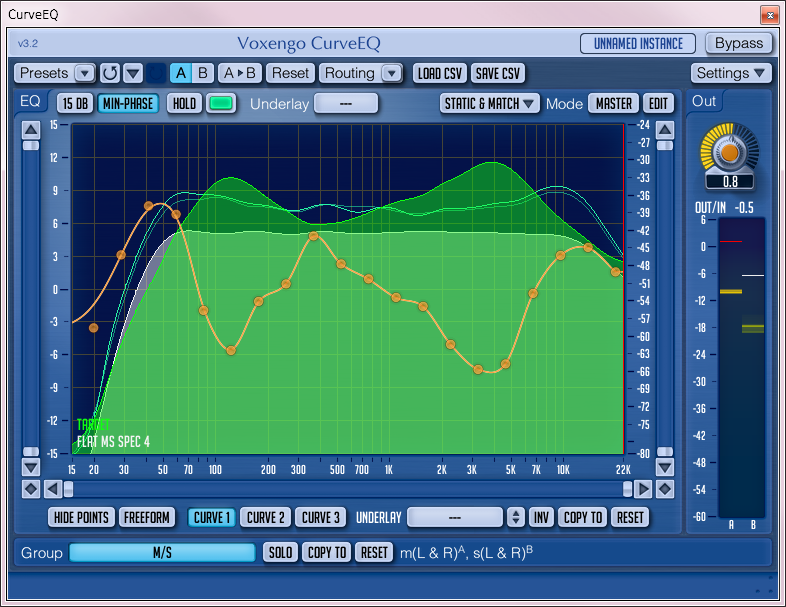Reset the current curve
The height and width of the screenshot is (607, 786).
pyautogui.click(x=630, y=517)
